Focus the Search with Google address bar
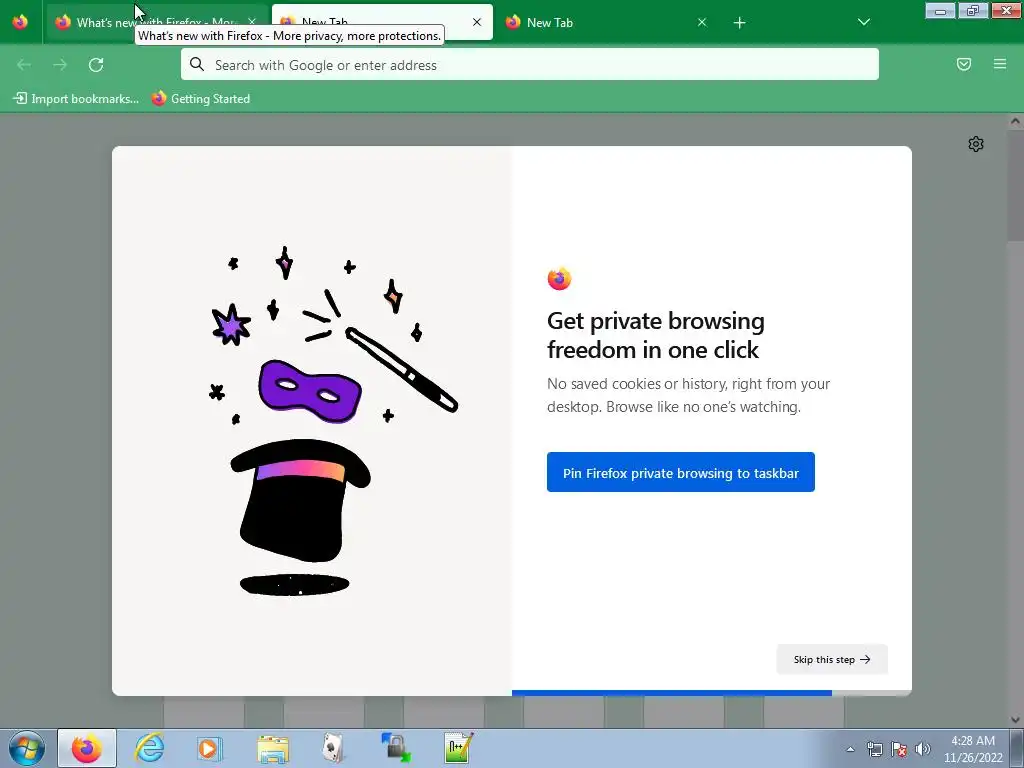 pos(530,65)
